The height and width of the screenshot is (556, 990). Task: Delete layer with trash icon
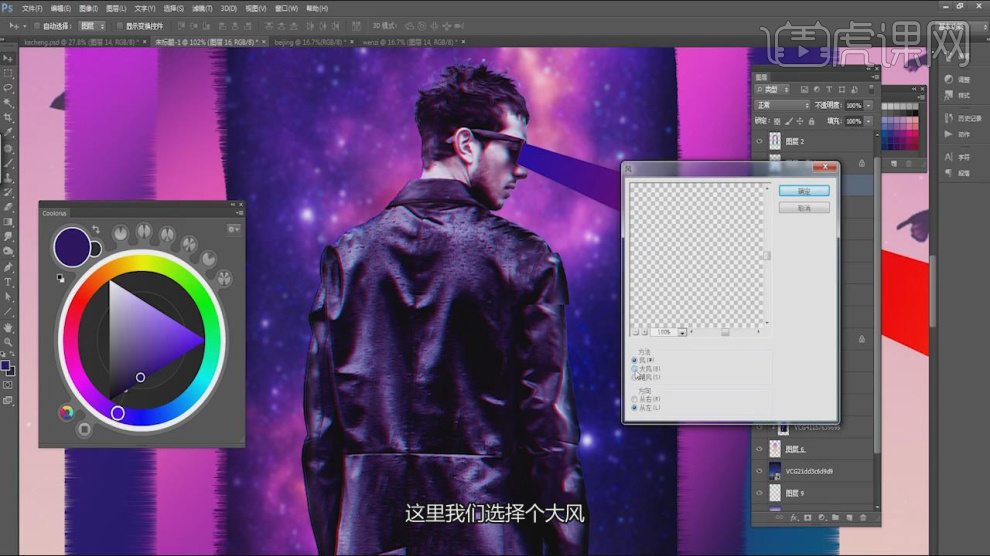tap(863, 518)
